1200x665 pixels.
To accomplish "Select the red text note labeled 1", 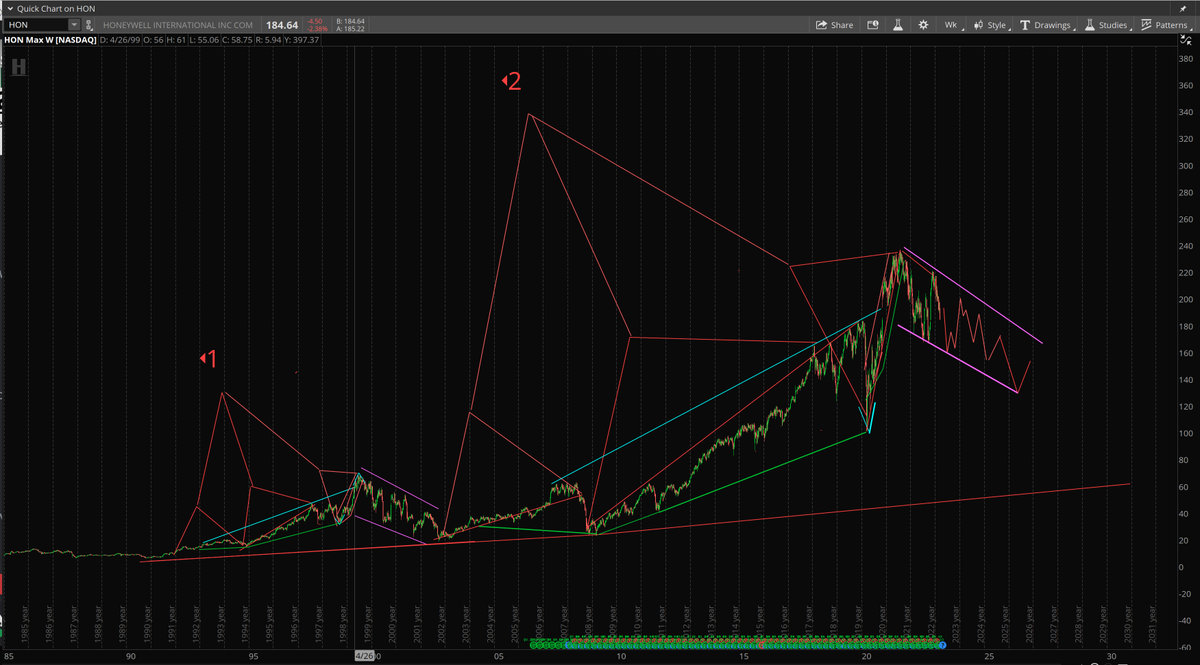I will (209, 358).
